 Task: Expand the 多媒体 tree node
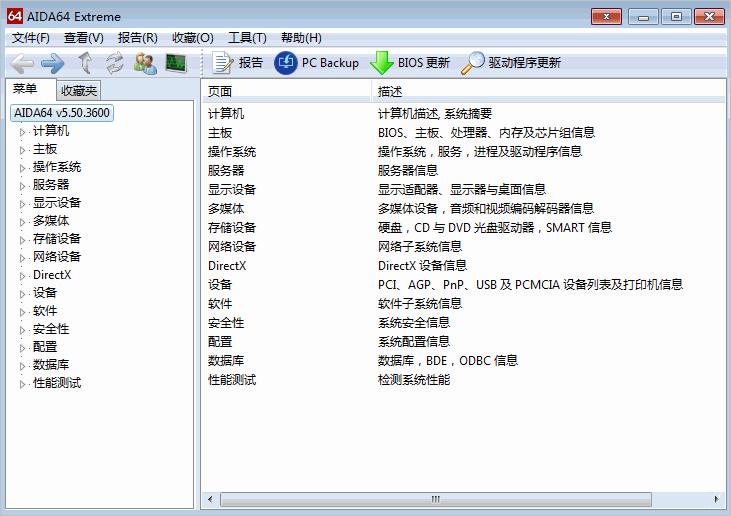(x=22, y=222)
